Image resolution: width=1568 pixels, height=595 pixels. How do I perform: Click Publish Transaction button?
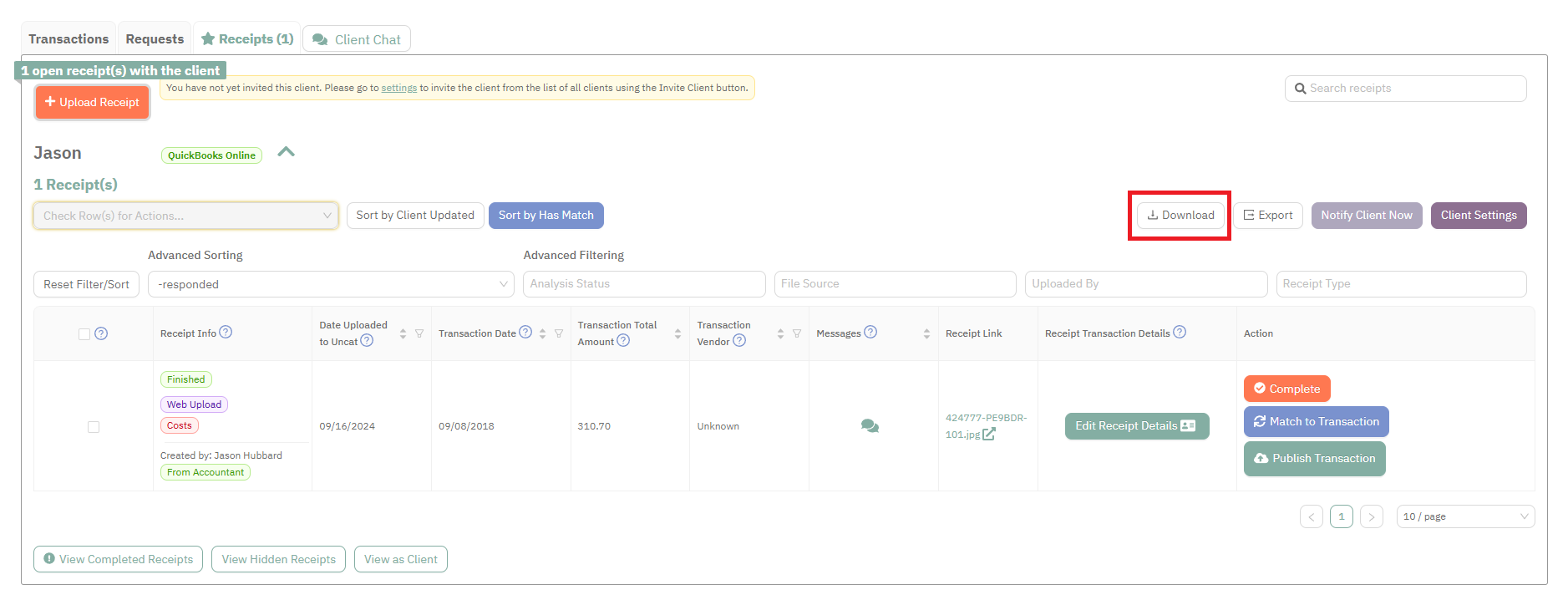1314,459
